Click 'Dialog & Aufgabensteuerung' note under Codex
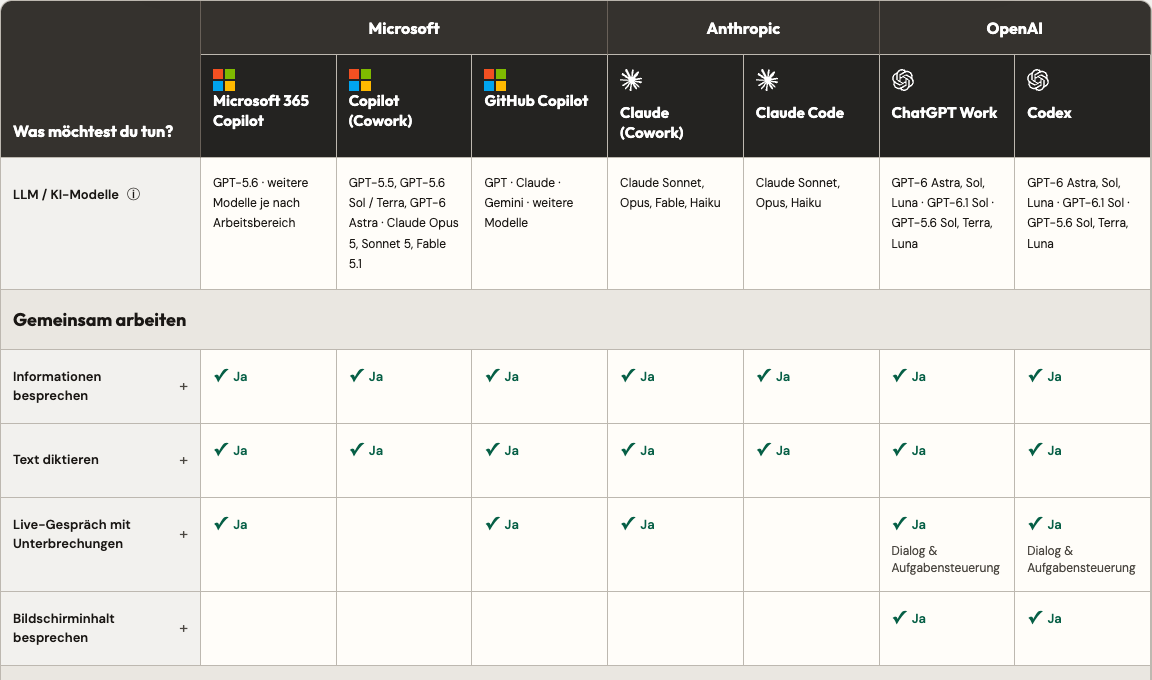The height and width of the screenshot is (680, 1152). tap(1081, 559)
